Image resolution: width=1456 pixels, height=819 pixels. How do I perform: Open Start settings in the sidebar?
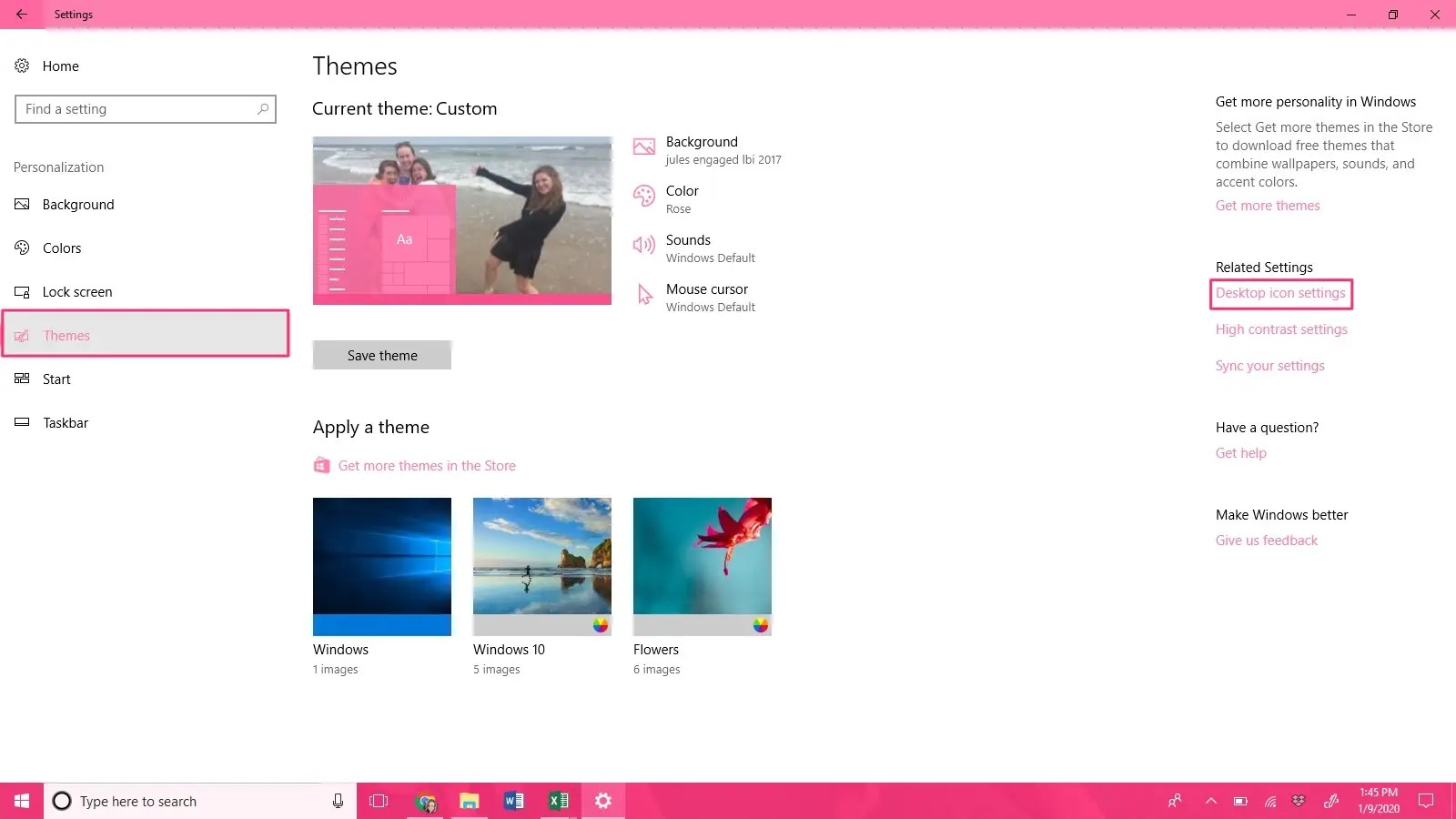pos(146,379)
